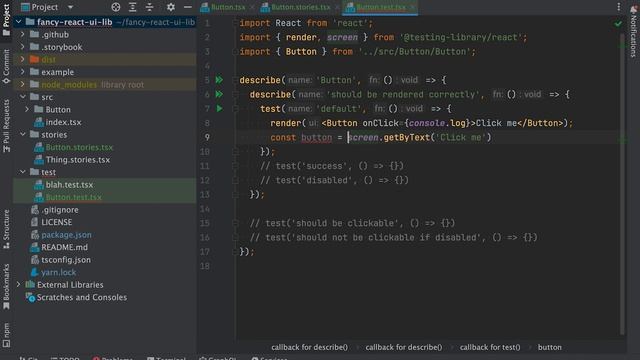Select Thing.stories.tsx in the project tree
Image resolution: width=640 pixels, height=360 pixels.
click(78, 160)
